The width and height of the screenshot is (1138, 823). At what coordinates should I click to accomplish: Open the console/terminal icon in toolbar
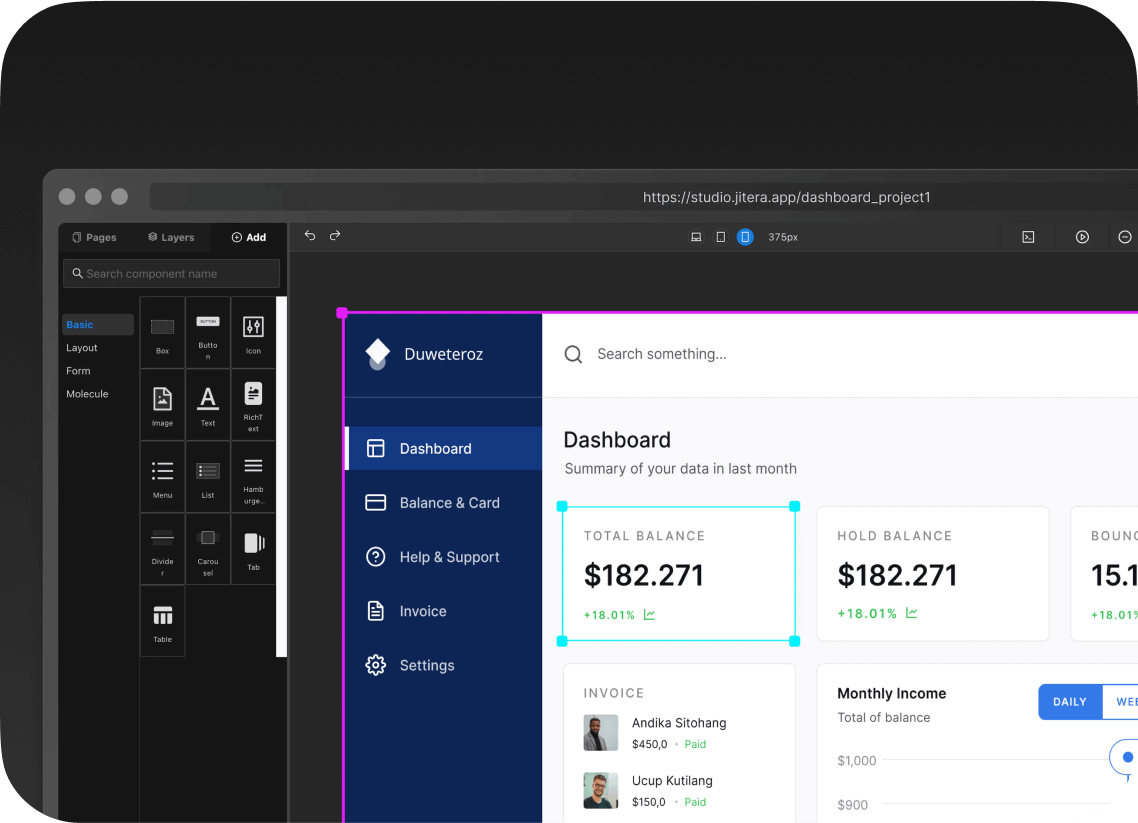(1028, 237)
